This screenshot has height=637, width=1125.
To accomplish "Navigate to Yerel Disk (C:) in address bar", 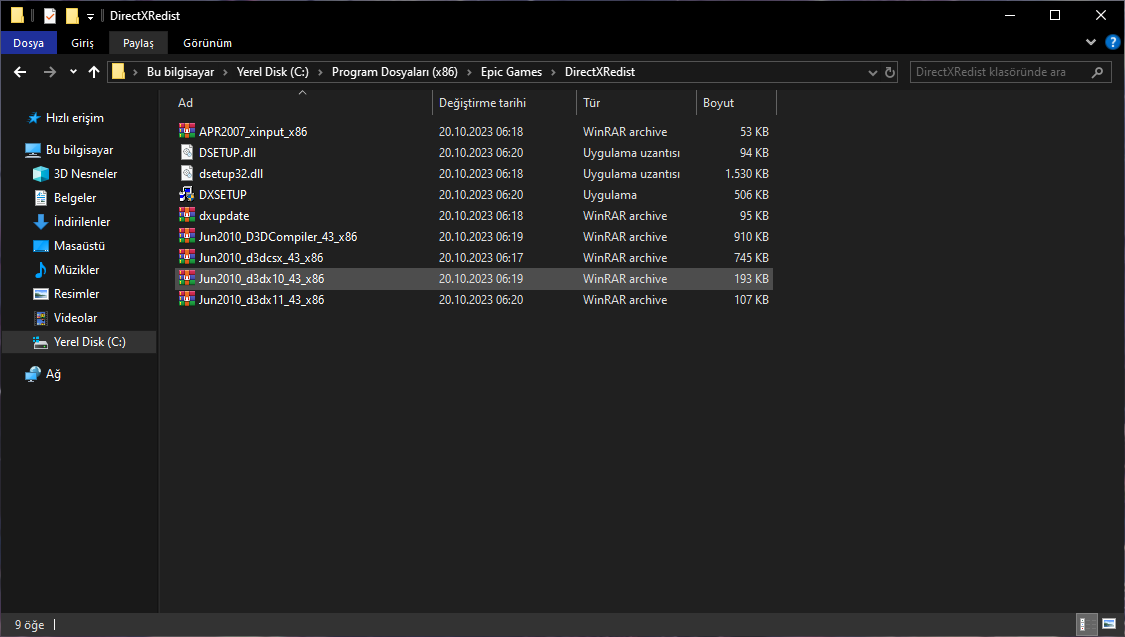I will [273, 72].
